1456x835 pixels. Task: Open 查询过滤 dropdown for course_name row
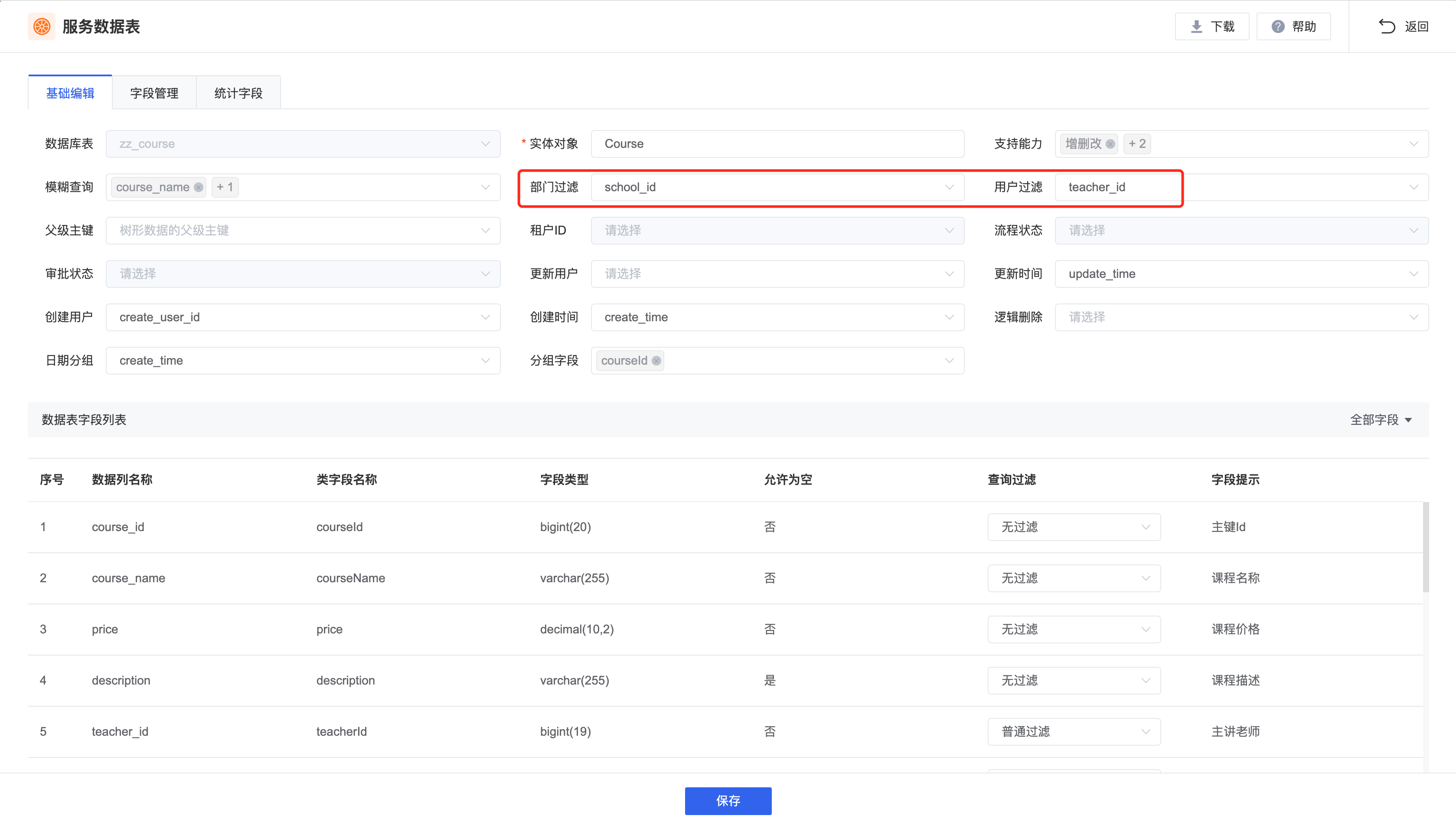coord(1074,578)
